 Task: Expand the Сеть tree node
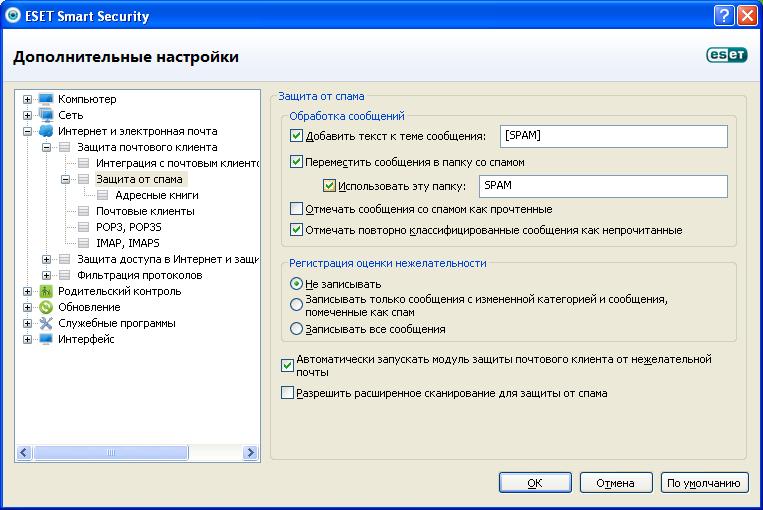(27, 115)
